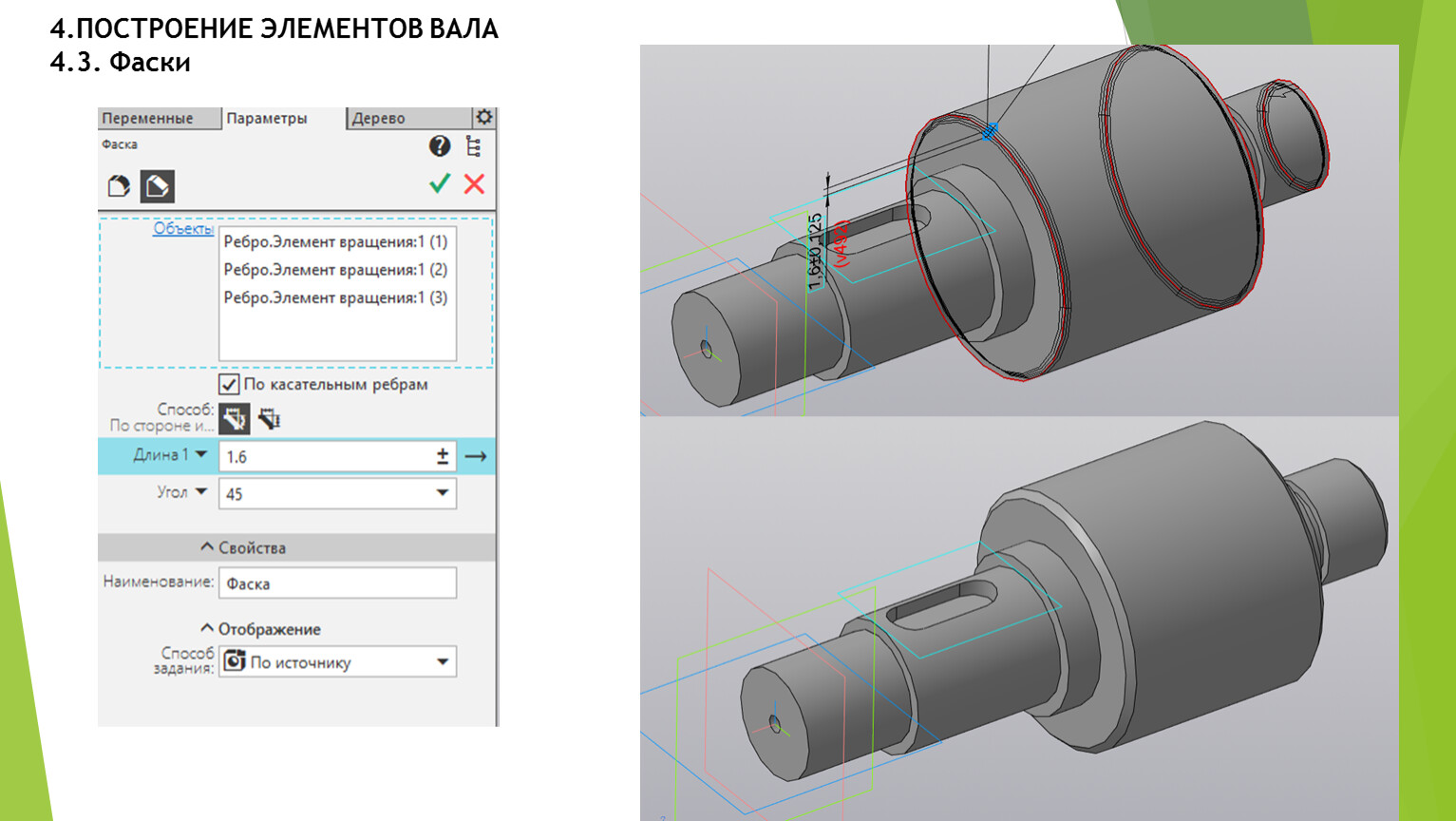1456x821 pixels.
Task: Toggle the По касательным ребрам checkbox
Action: click(x=229, y=384)
